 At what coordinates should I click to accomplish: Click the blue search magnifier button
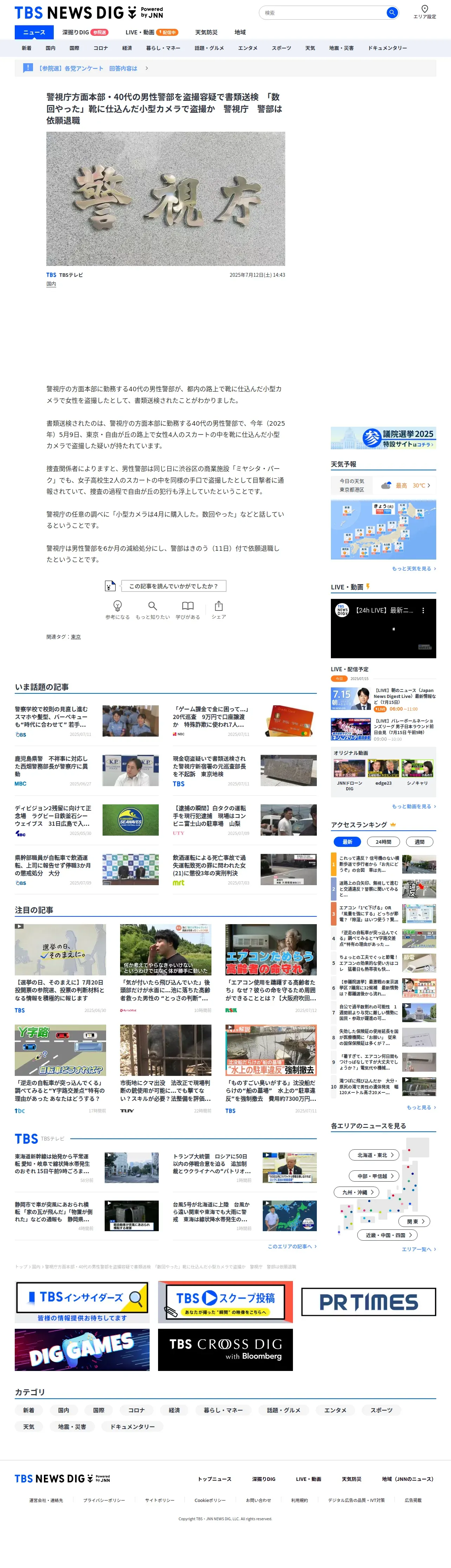[x=392, y=12]
